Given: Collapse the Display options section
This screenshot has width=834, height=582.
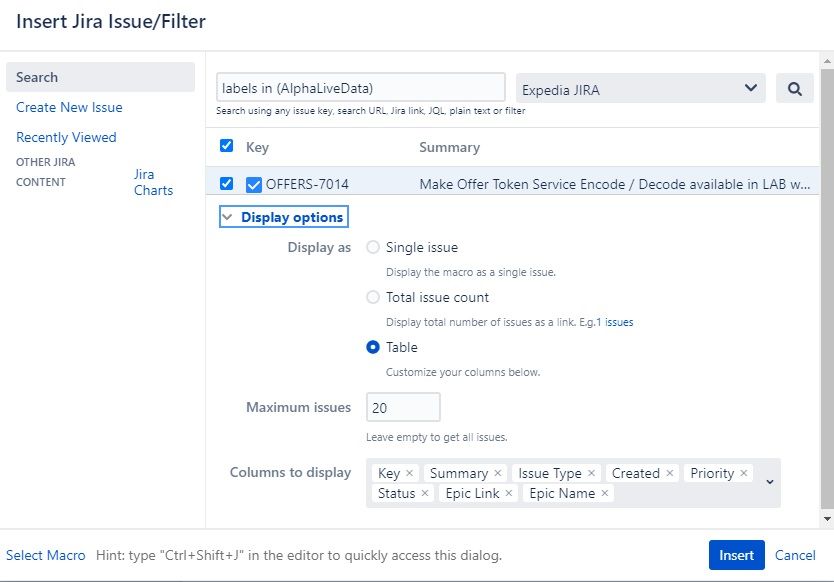Looking at the screenshot, I should click(x=284, y=217).
